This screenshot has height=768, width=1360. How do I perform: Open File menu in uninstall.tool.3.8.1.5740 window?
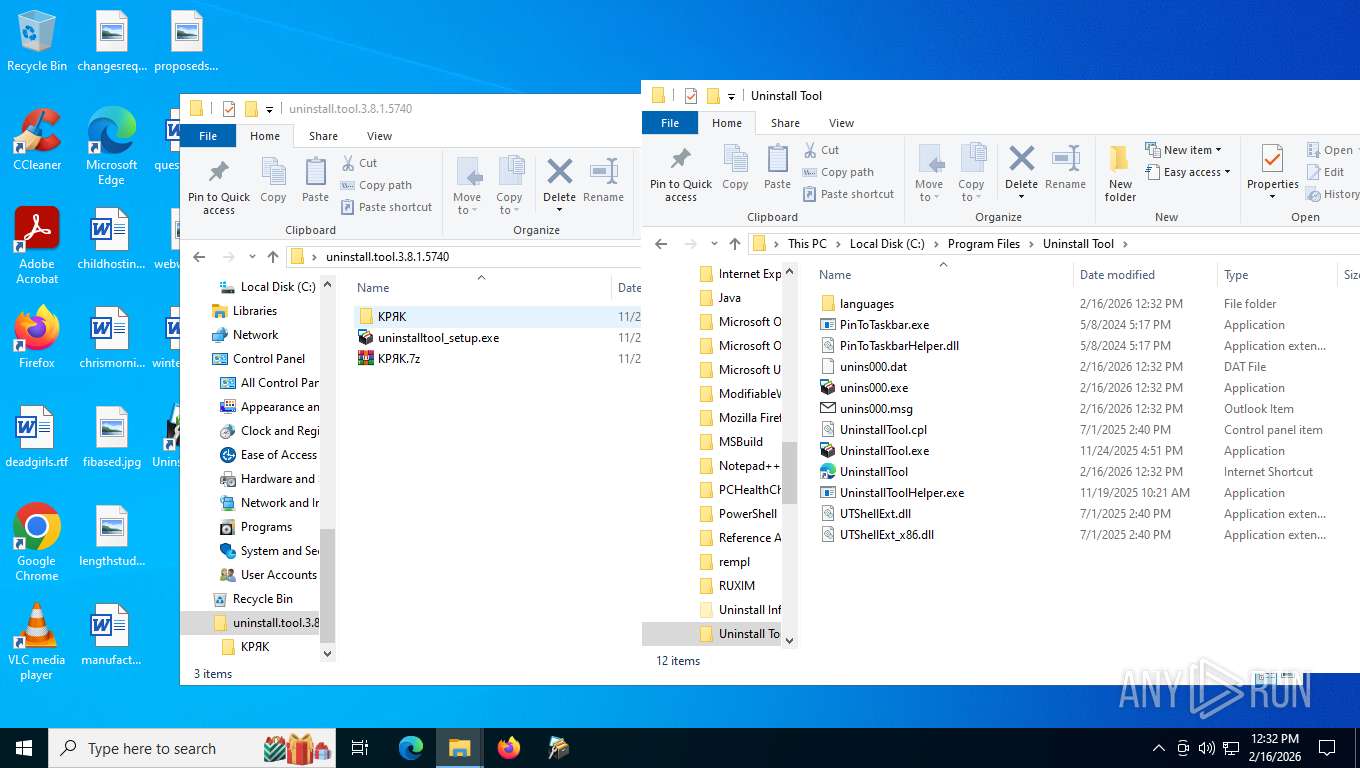click(208, 136)
